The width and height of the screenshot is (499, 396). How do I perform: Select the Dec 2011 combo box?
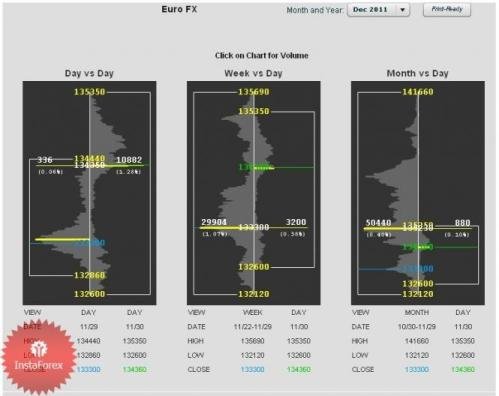[378, 10]
